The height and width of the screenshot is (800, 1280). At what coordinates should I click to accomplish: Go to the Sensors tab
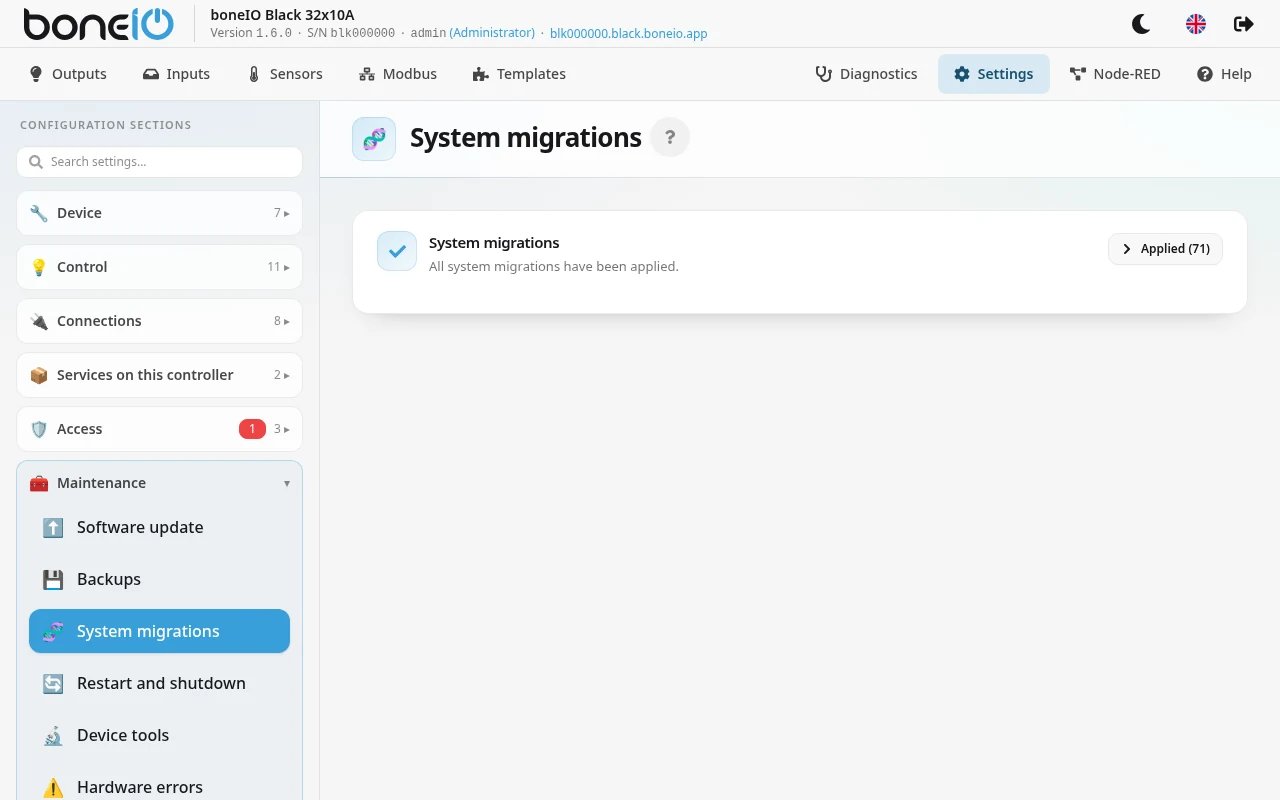(284, 74)
